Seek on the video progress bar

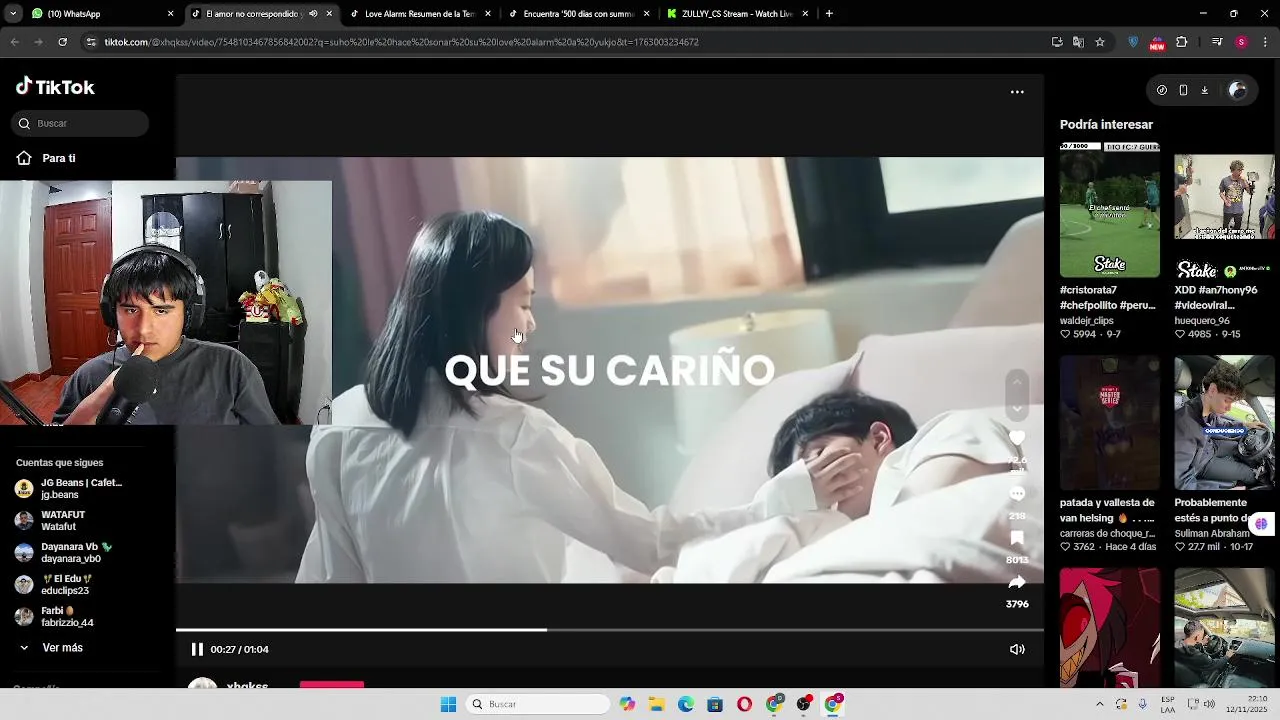pos(610,629)
